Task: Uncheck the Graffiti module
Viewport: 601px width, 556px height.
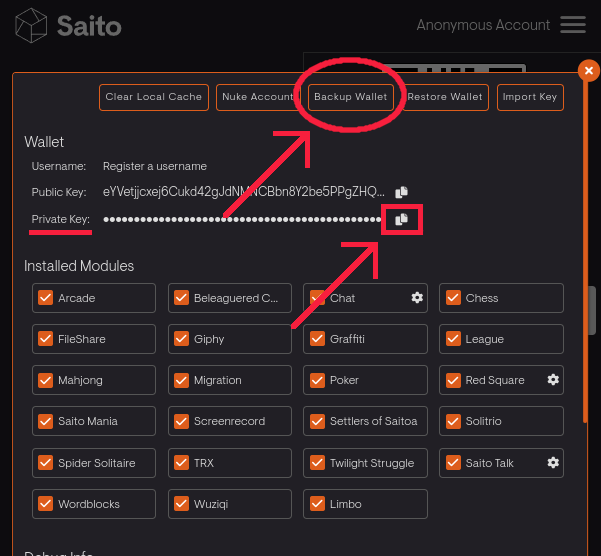Action: pos(317,339)
